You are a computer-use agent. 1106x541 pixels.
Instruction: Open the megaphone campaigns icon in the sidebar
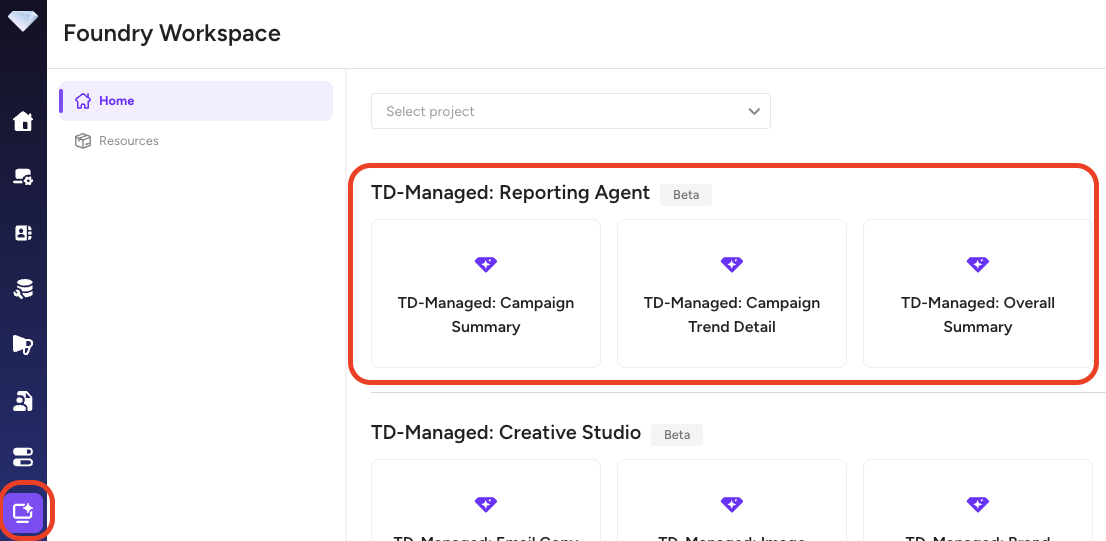23,344
